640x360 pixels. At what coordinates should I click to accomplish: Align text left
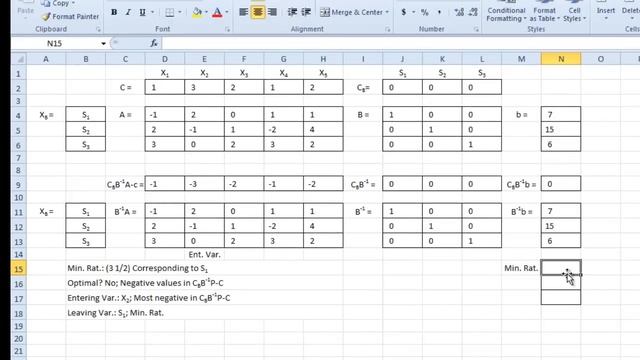point(244,12)
